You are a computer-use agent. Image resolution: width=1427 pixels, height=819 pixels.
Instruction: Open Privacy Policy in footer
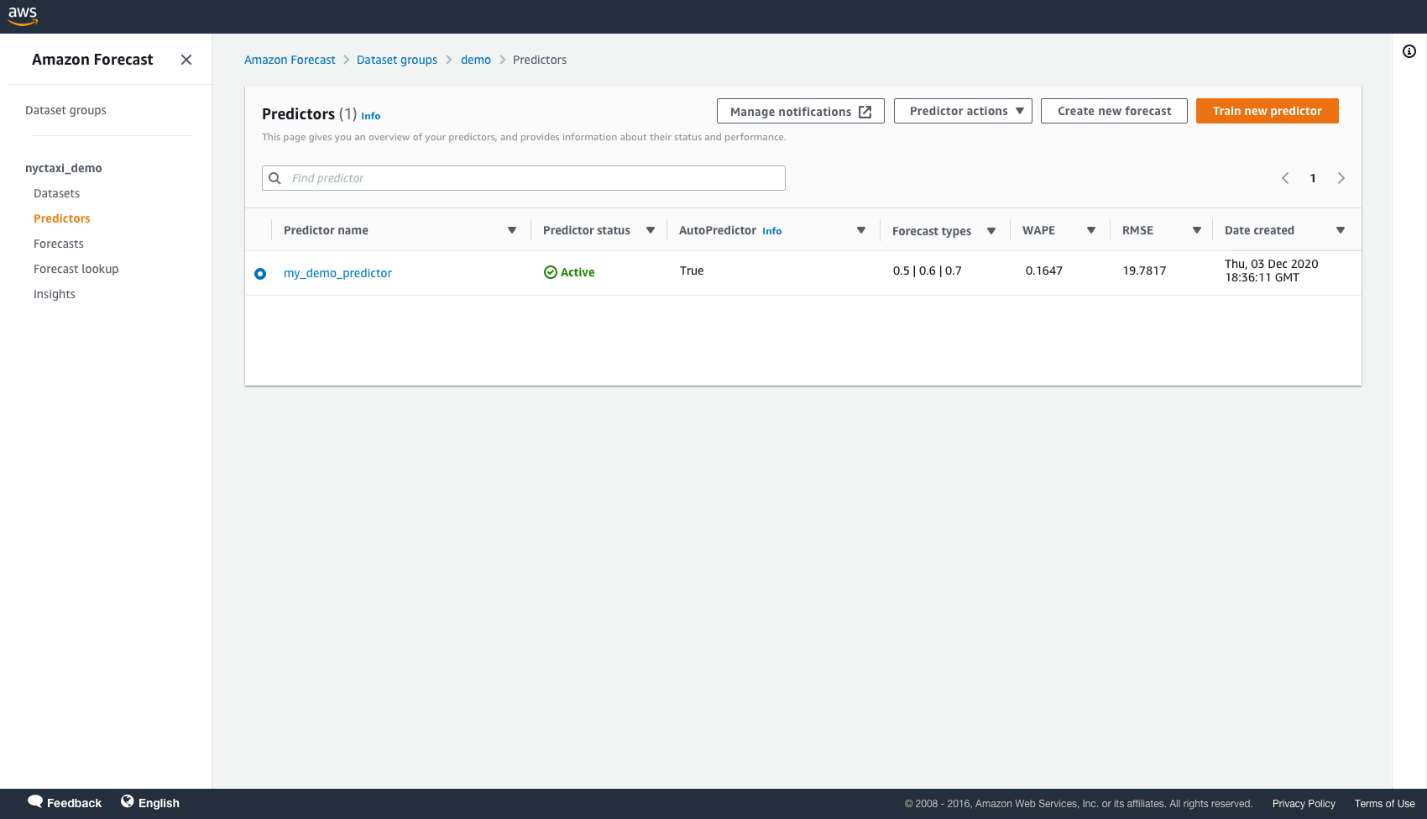click(x=1304, y=803)
